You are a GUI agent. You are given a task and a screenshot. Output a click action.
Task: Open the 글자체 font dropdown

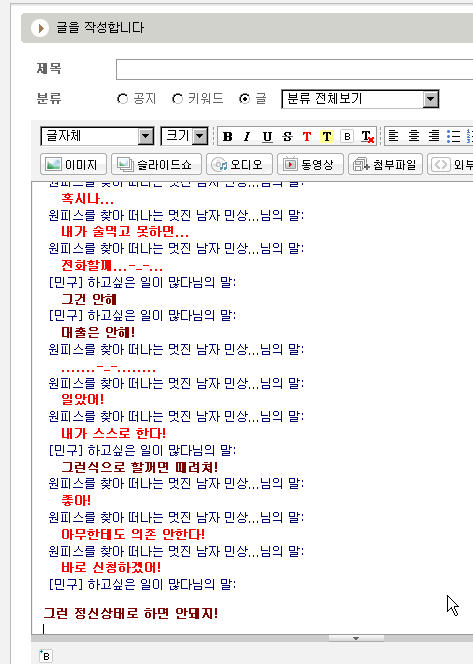pyautogui.click(x=97, y=136)
